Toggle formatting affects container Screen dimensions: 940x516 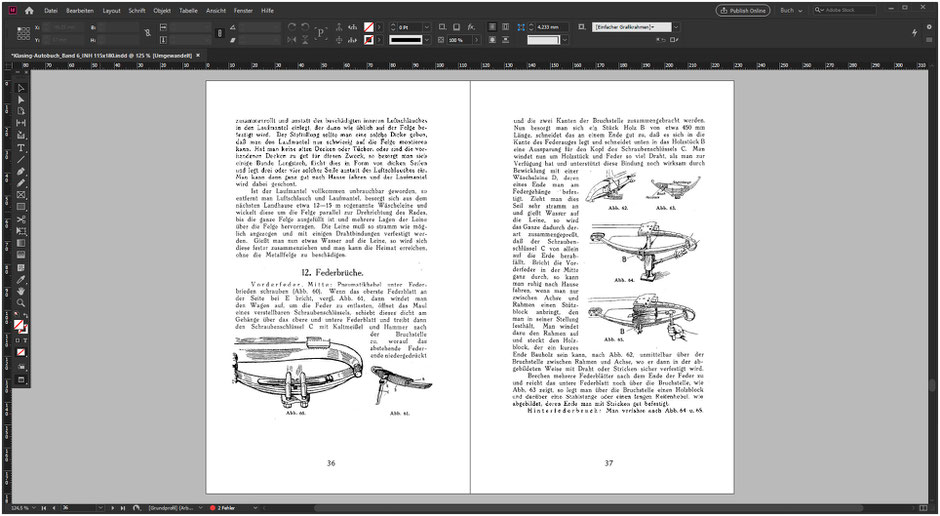pos(17,340)
